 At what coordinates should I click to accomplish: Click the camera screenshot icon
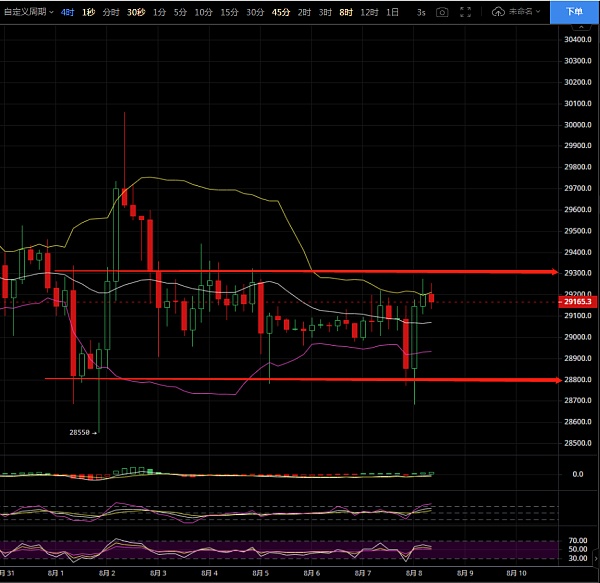pos(442,12)
